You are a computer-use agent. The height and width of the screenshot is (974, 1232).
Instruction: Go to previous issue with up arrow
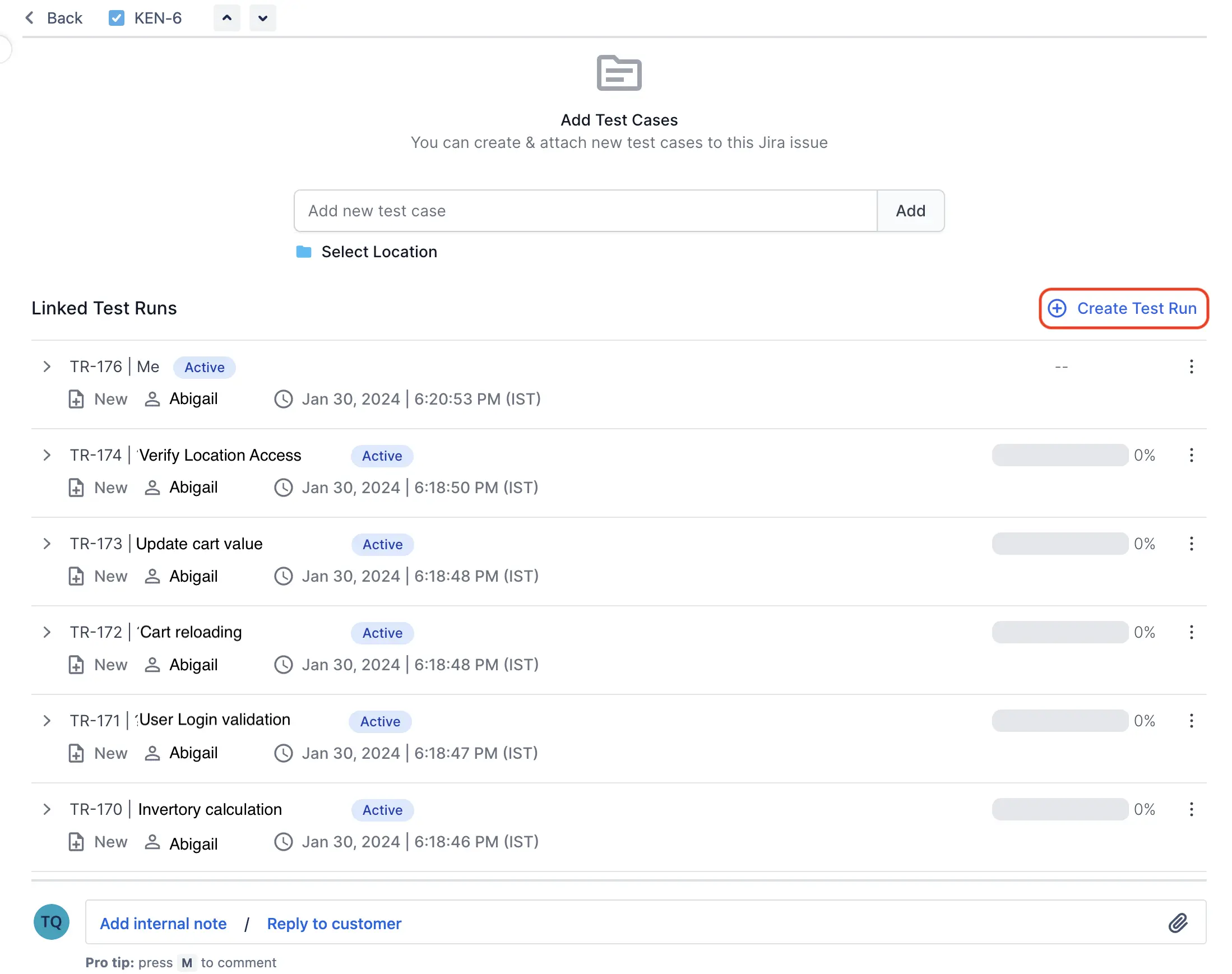click(x=226, y=18)
